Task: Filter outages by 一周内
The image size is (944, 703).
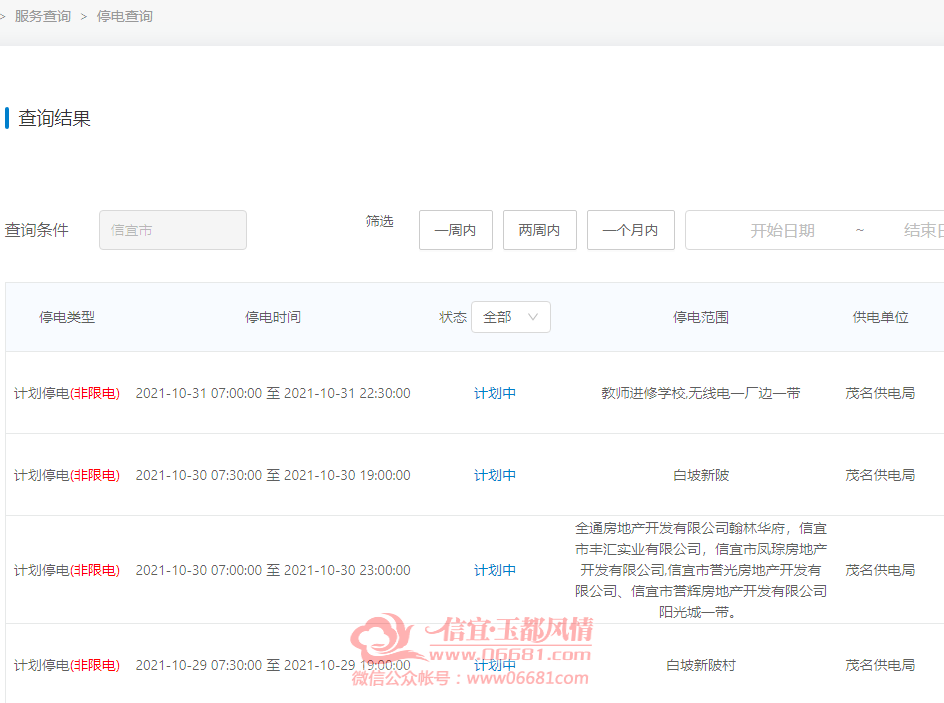Action: 456,230
